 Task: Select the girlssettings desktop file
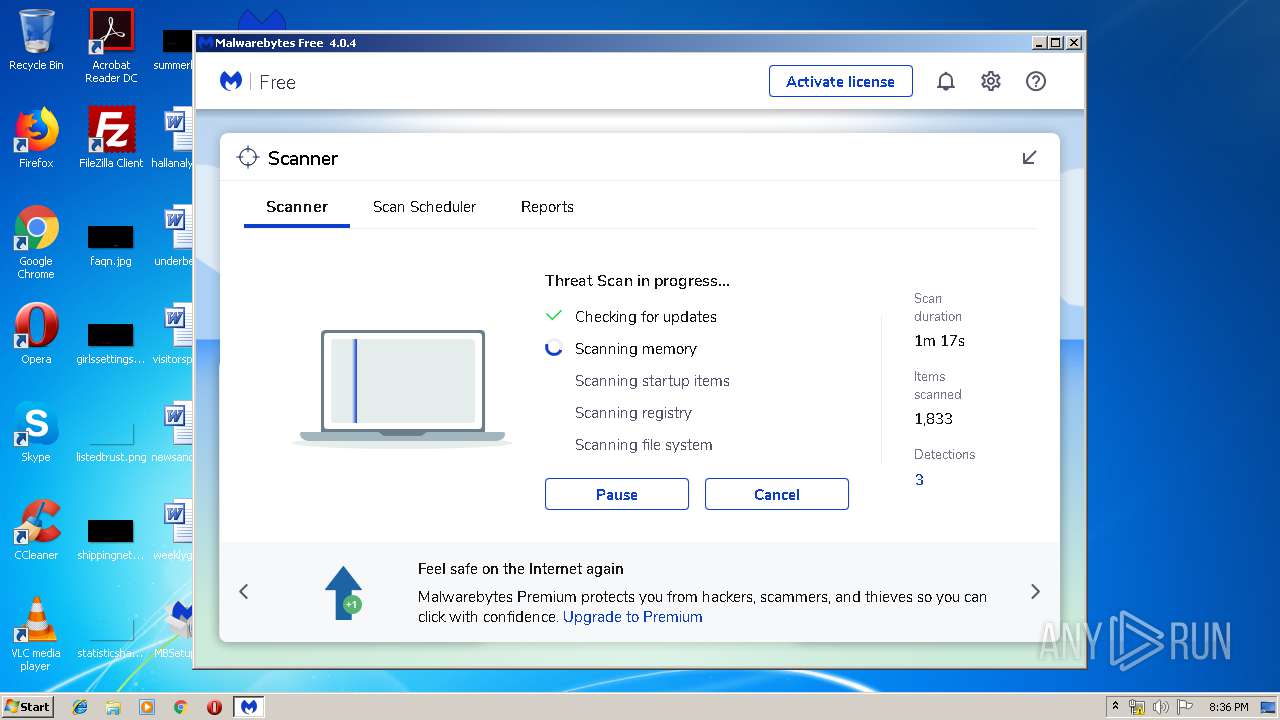(111, 344)
